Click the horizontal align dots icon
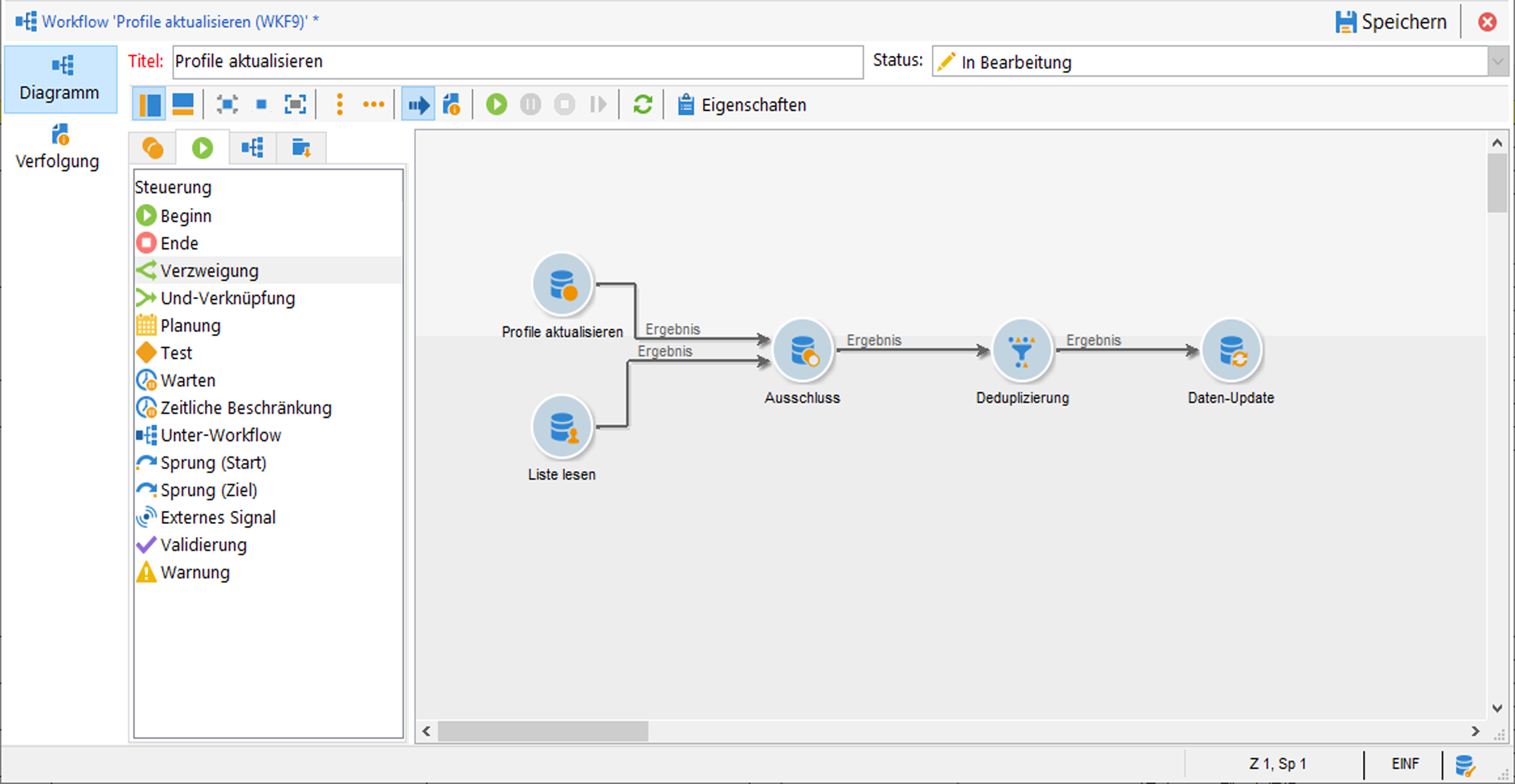Viewport: 1515px width, 784px height. 373,105
